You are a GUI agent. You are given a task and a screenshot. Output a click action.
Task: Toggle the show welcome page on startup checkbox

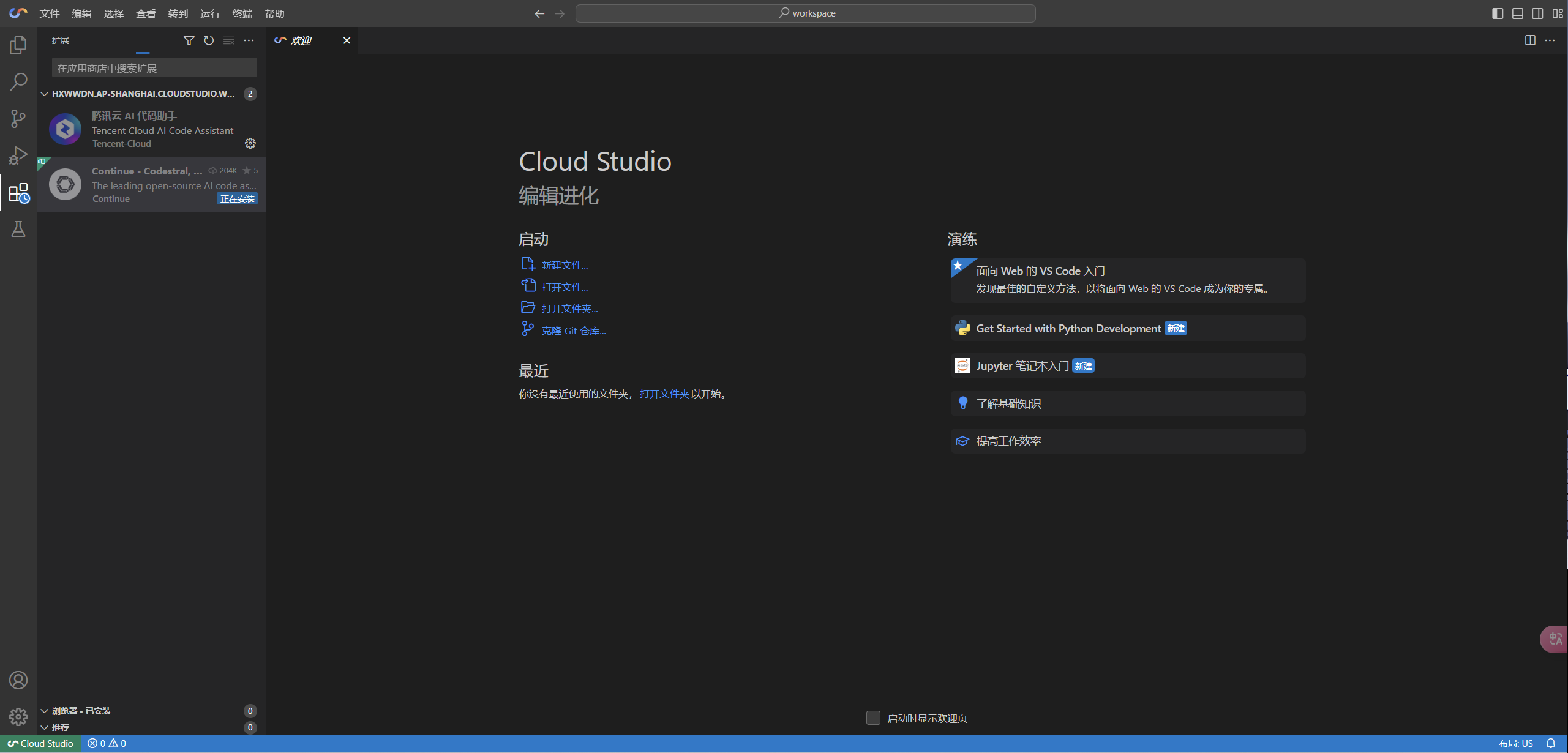coord(873,717)
